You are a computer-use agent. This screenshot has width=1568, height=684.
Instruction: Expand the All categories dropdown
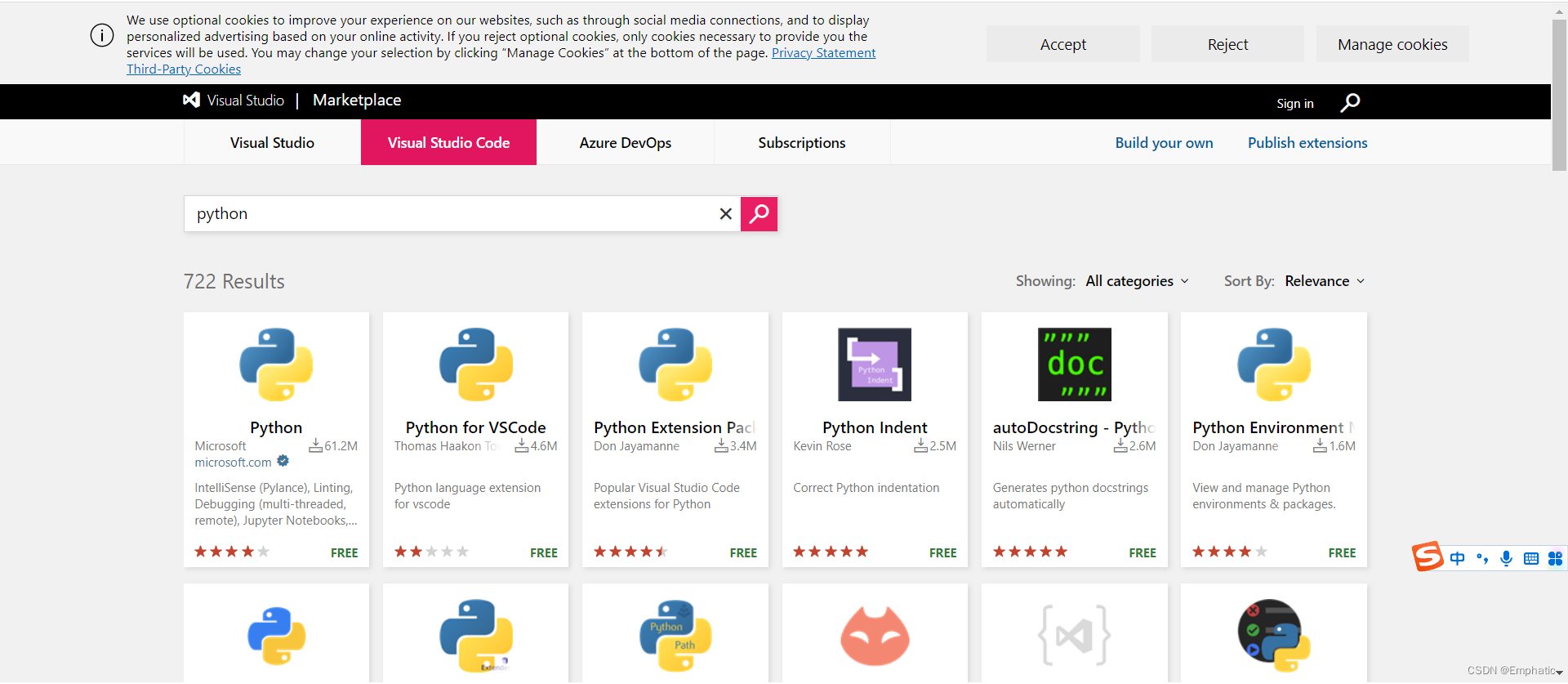pos(1137,281)
